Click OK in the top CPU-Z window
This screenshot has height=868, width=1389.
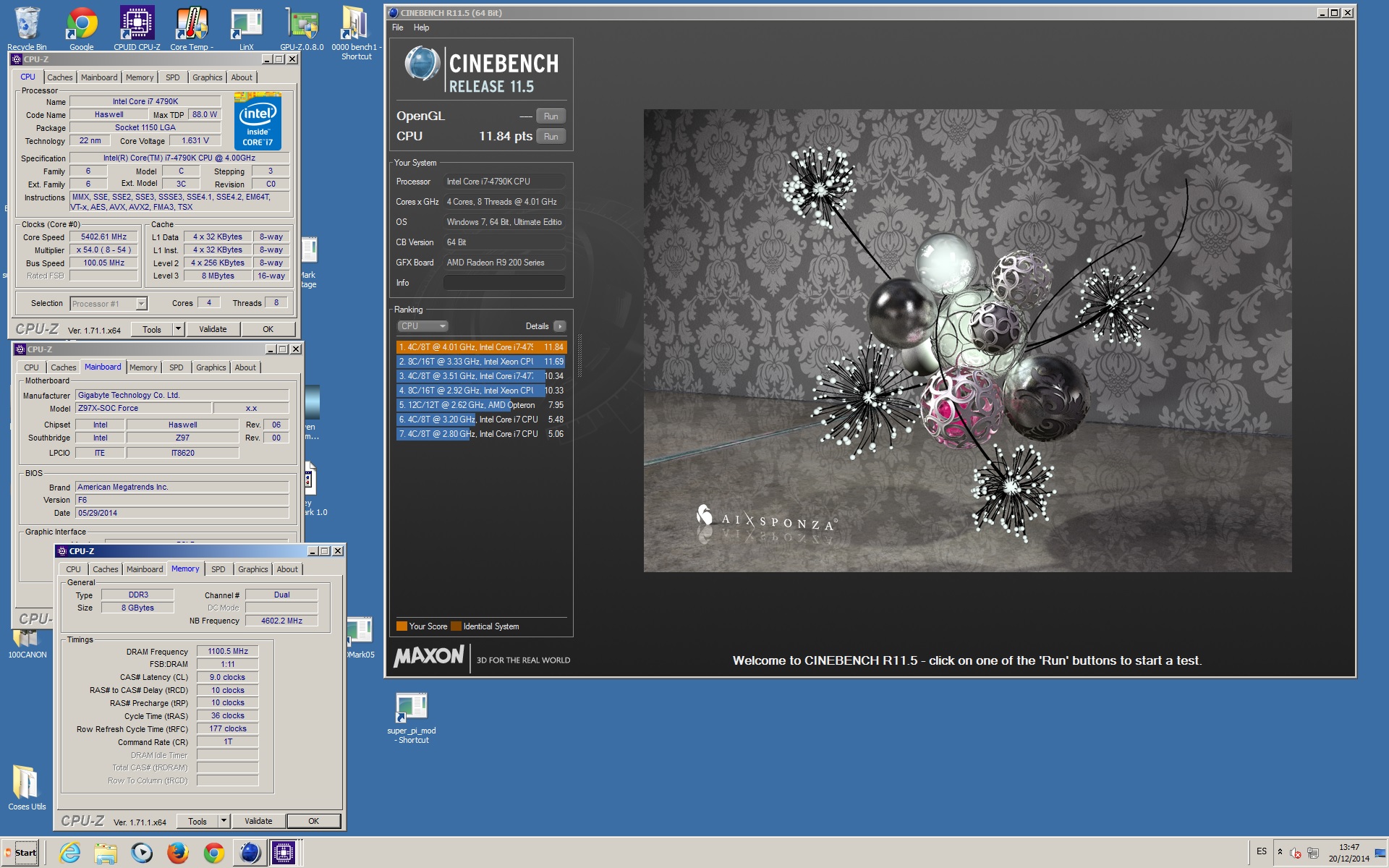click(268, 329)
